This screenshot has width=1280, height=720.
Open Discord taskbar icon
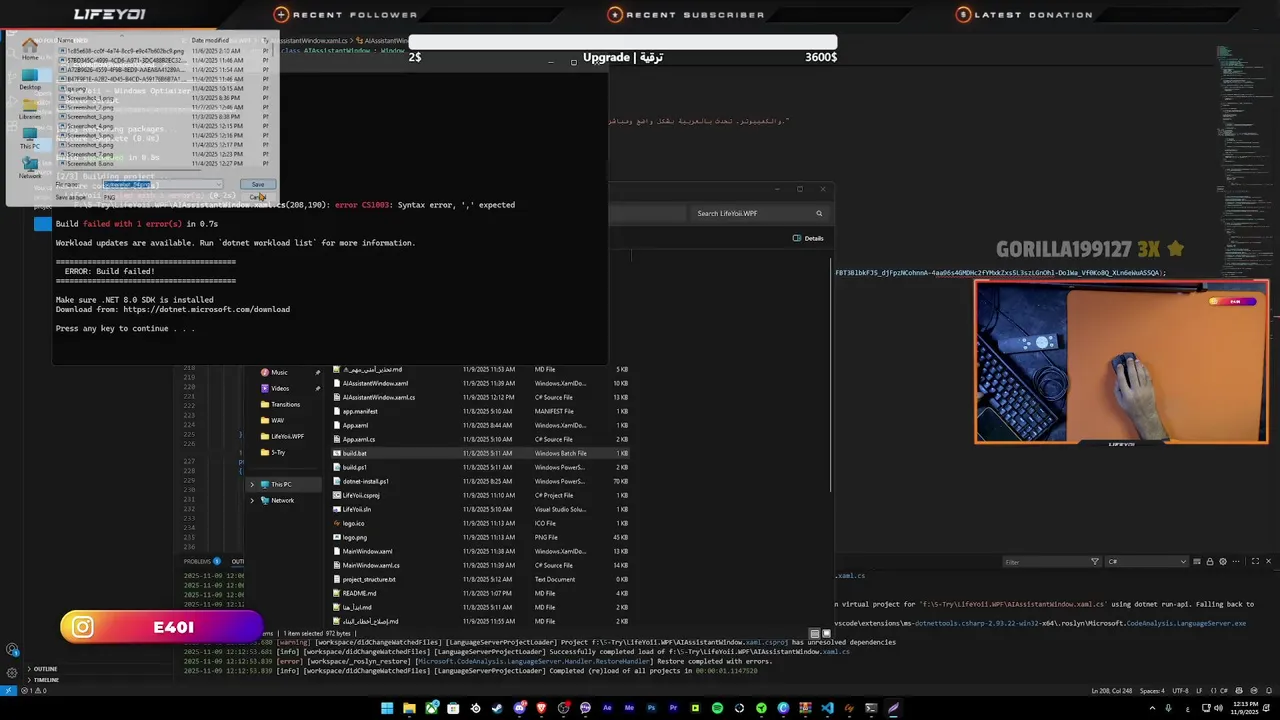click(x=520, y=708)
